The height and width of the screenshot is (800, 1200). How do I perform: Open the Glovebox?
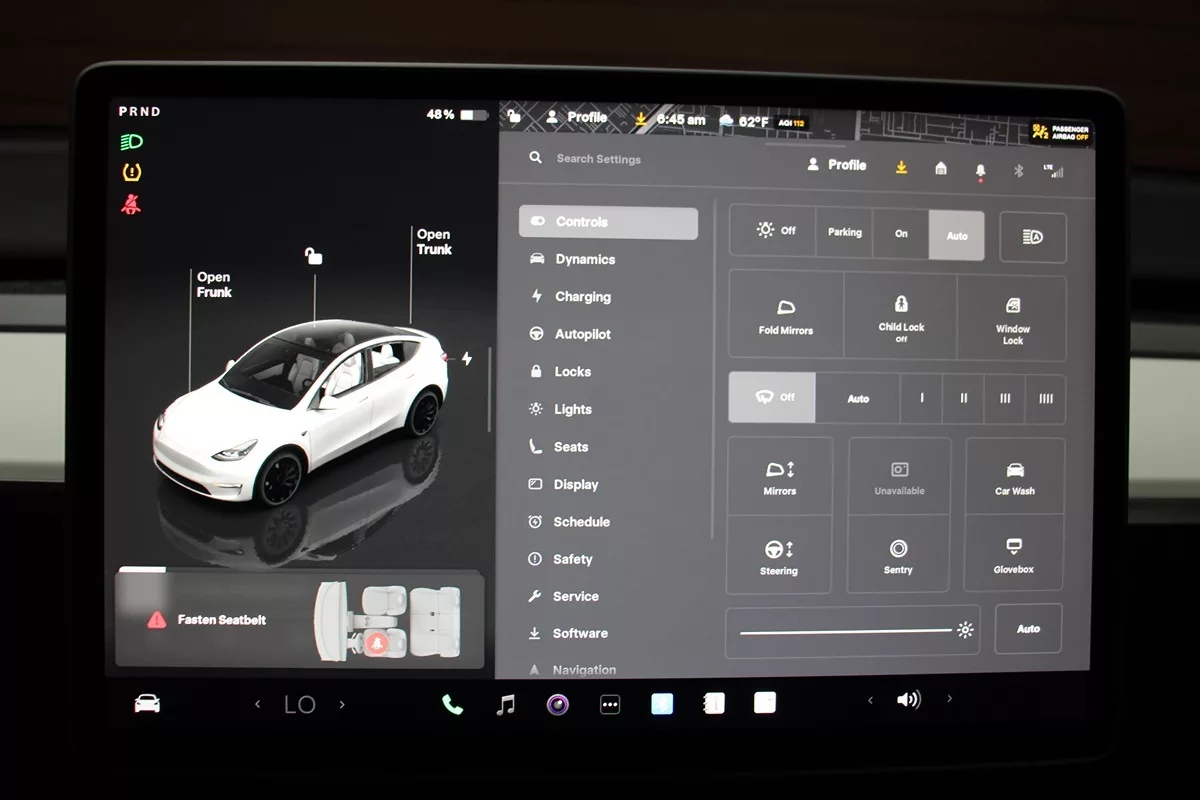click(x=1013, y=555)
